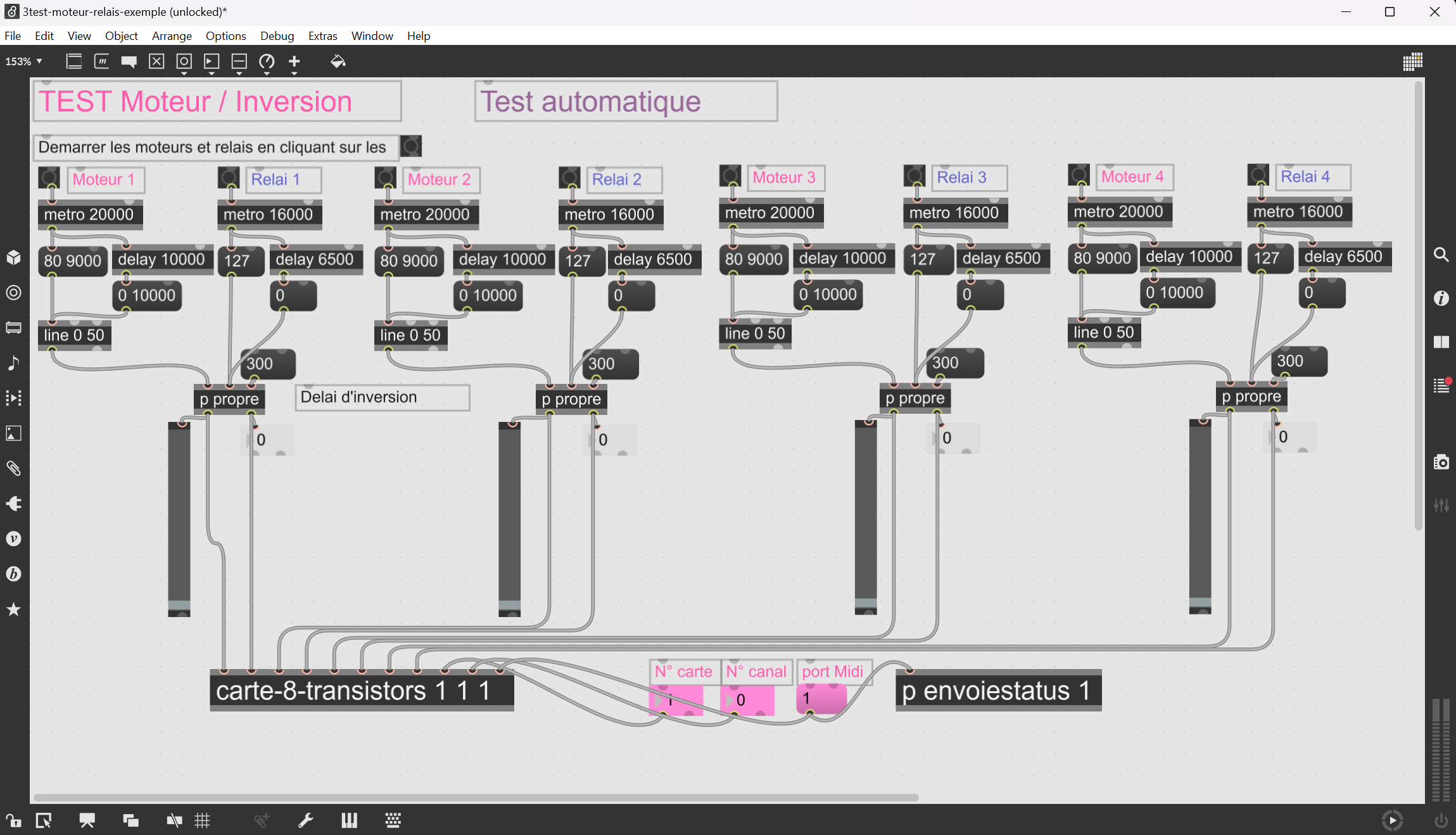
Task: Click the vertical slider below Moteur 1
Action: [179, 519]
